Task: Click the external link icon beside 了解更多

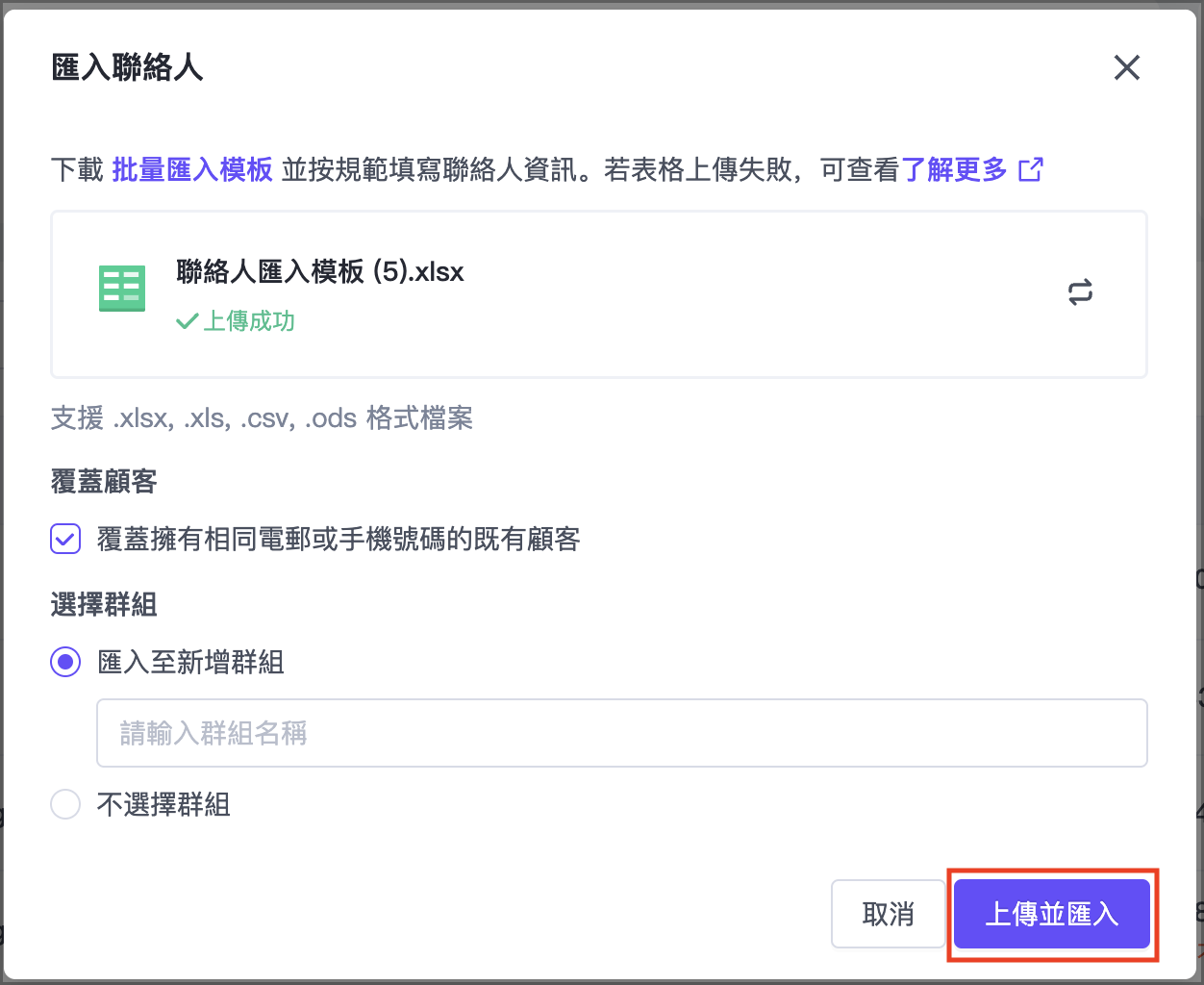Action: click(1030, 169)
